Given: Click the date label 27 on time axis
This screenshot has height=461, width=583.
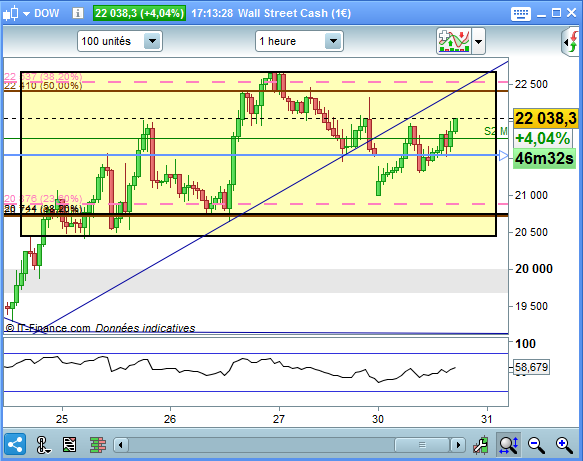Looking at the screenshot, I should 278,419.
